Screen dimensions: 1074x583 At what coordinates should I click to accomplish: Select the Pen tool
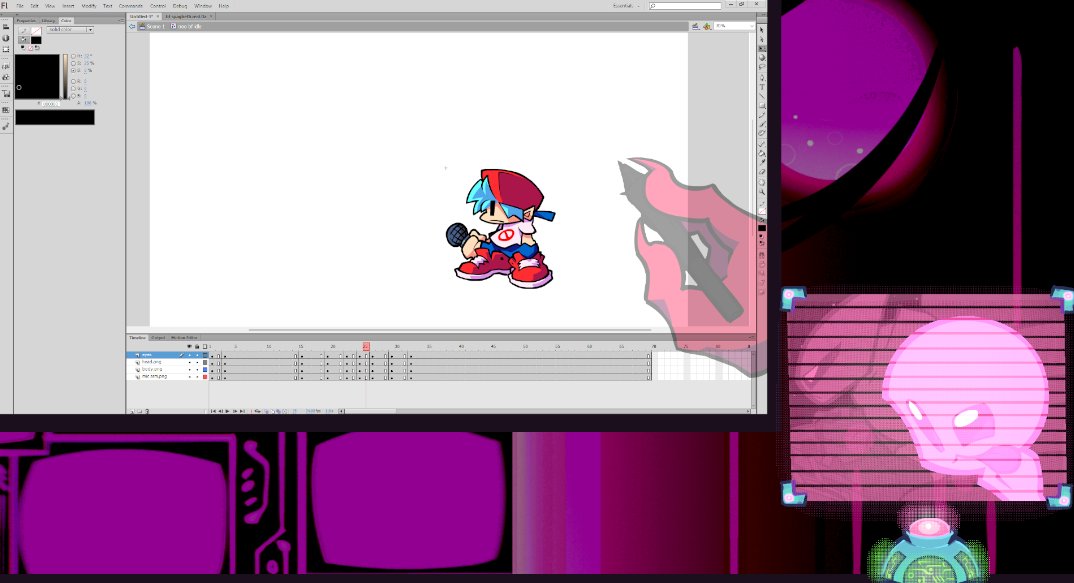click(x=761, y=77)
